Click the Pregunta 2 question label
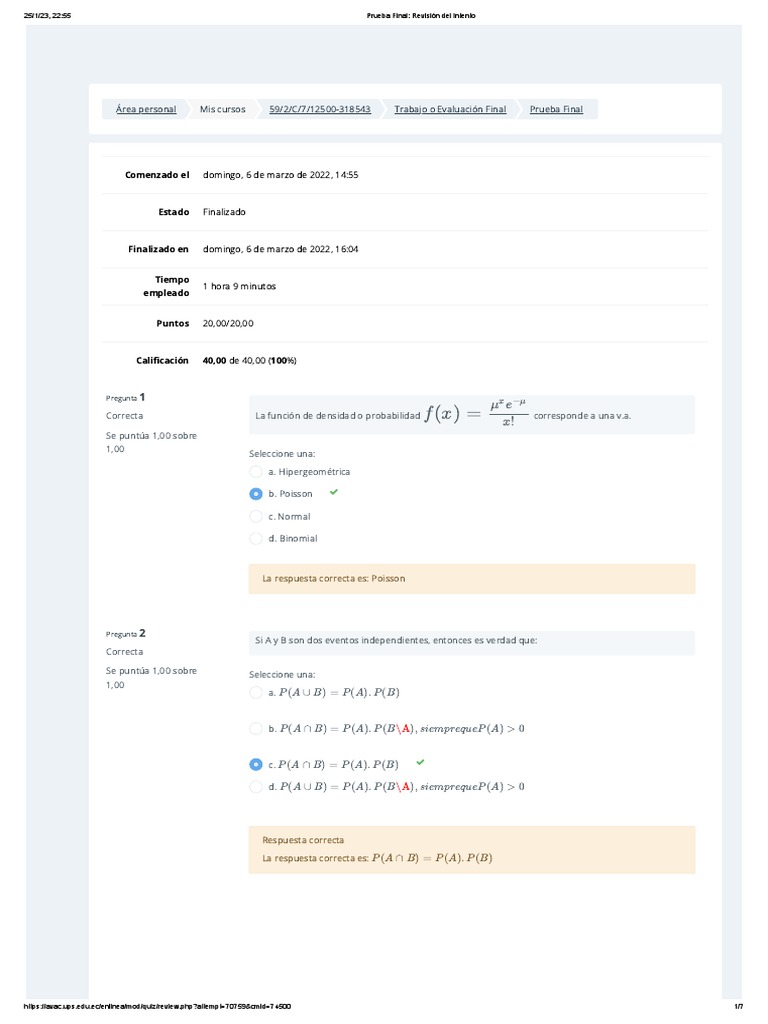Image resolution: width=768 pixels, height=1024 pixels. [126, 633]
